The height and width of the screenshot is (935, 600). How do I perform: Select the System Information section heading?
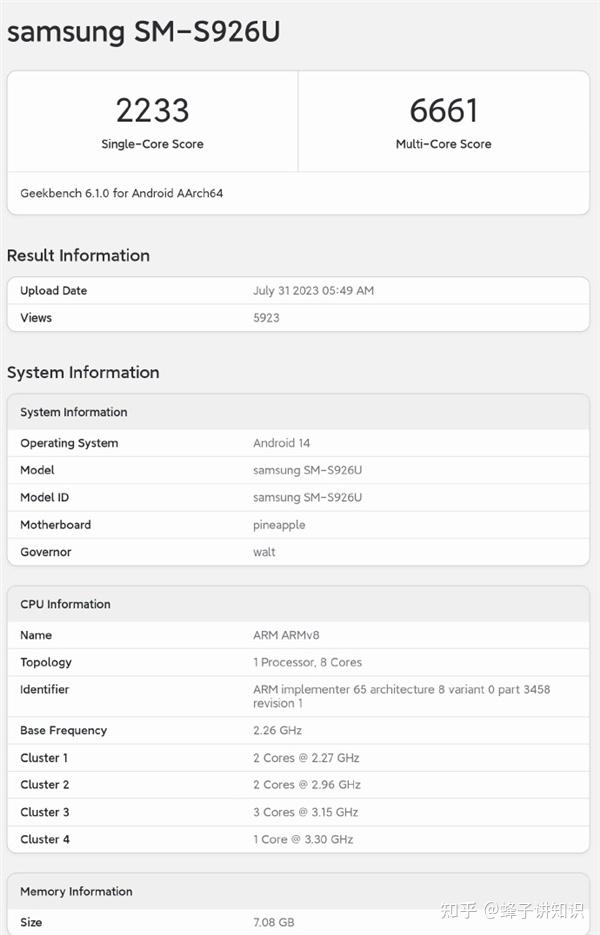83,373
